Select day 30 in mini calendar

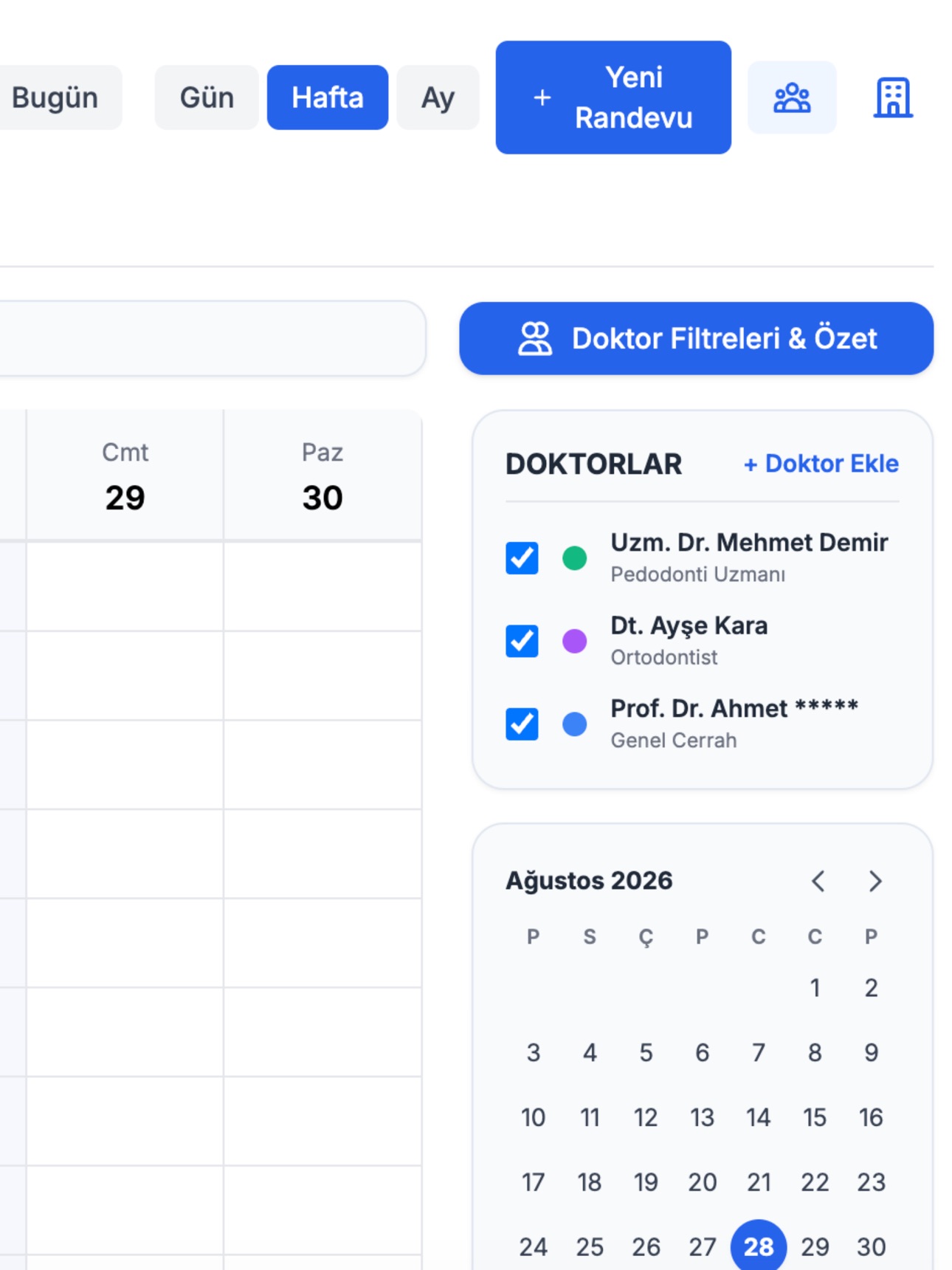point(871,1247)
